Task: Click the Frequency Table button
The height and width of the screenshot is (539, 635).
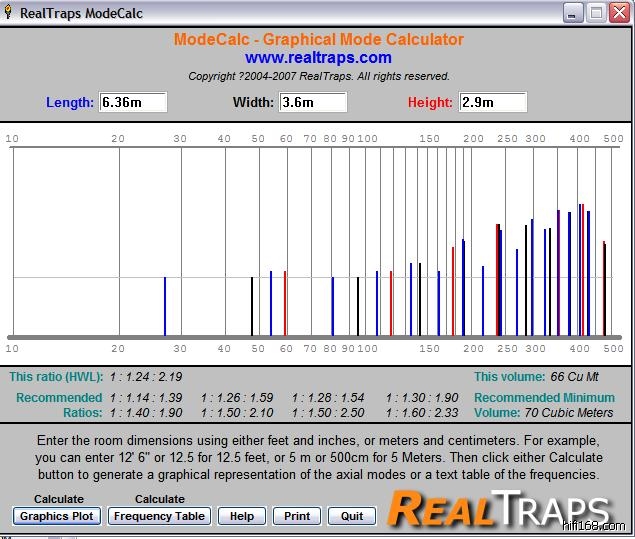Action: pyautogui.click(x=160, y=516)
